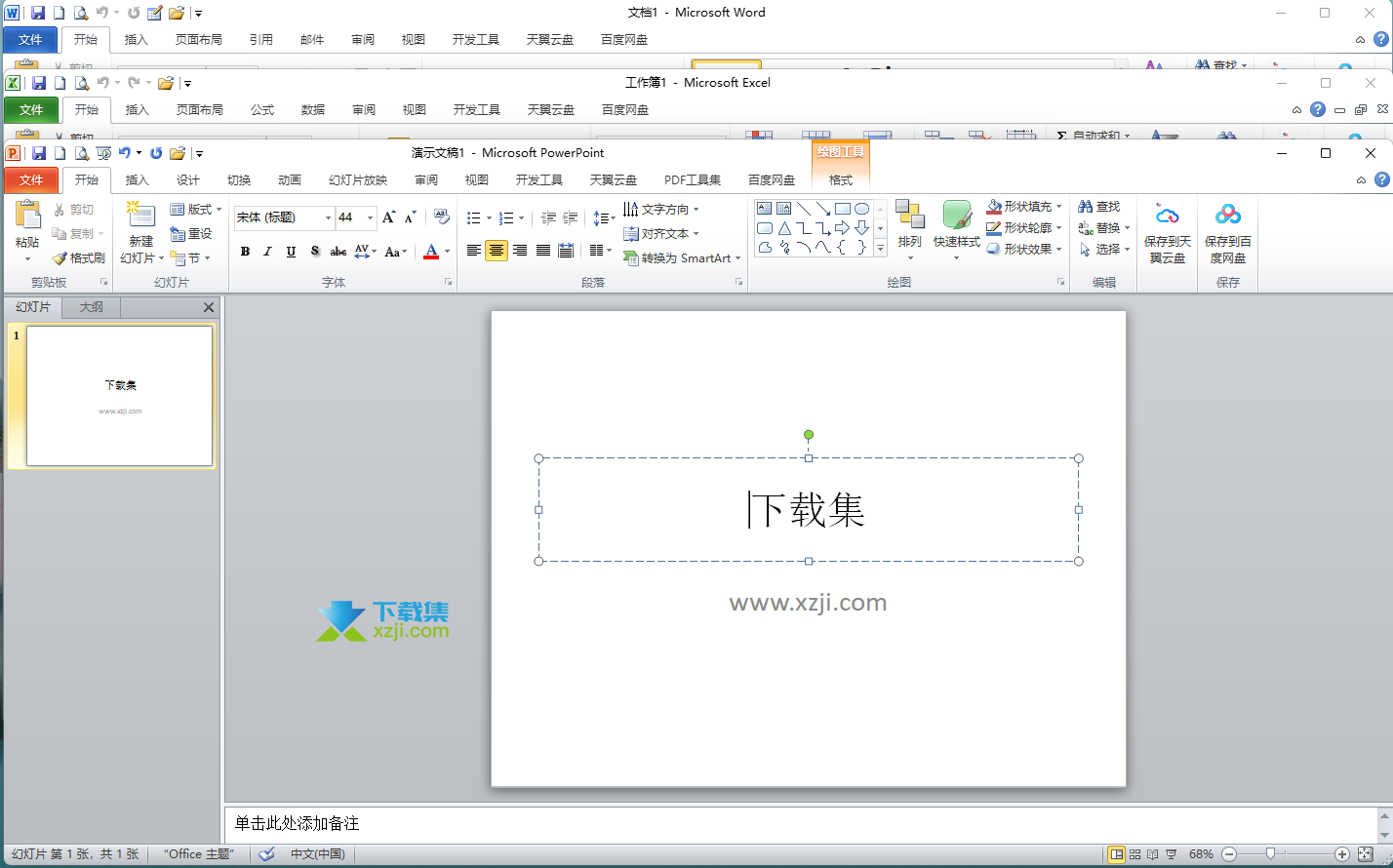The height and width of the screenshot is (868, 1393).
Task: Select the vertical text box shape
Action: [783, 209]
